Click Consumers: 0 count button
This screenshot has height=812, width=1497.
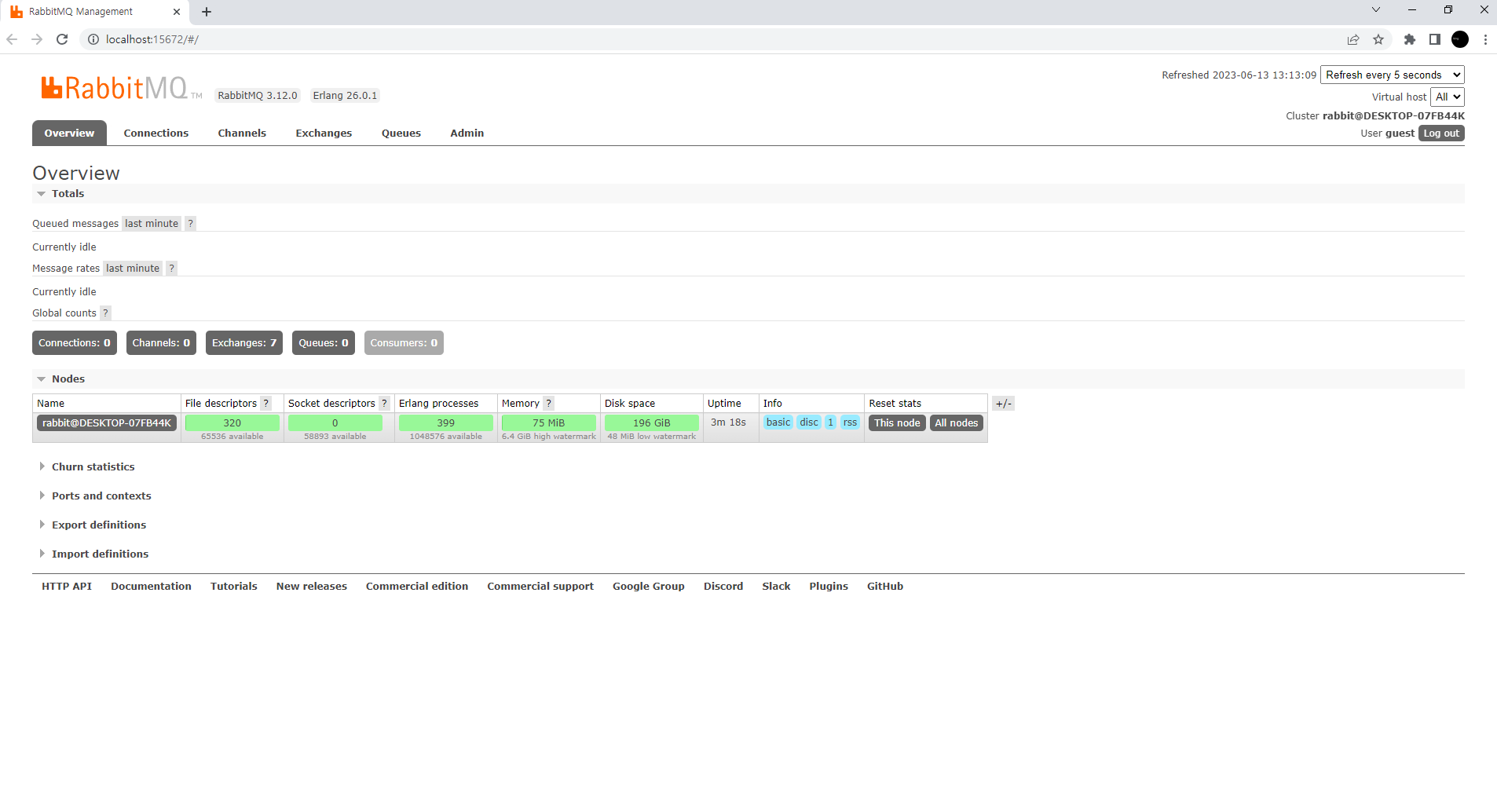pyautogui.click(x=404, y=343)
